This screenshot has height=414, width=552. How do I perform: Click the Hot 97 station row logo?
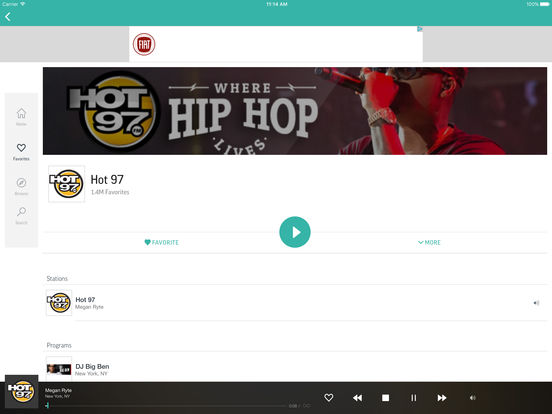[x=59, y=302]
